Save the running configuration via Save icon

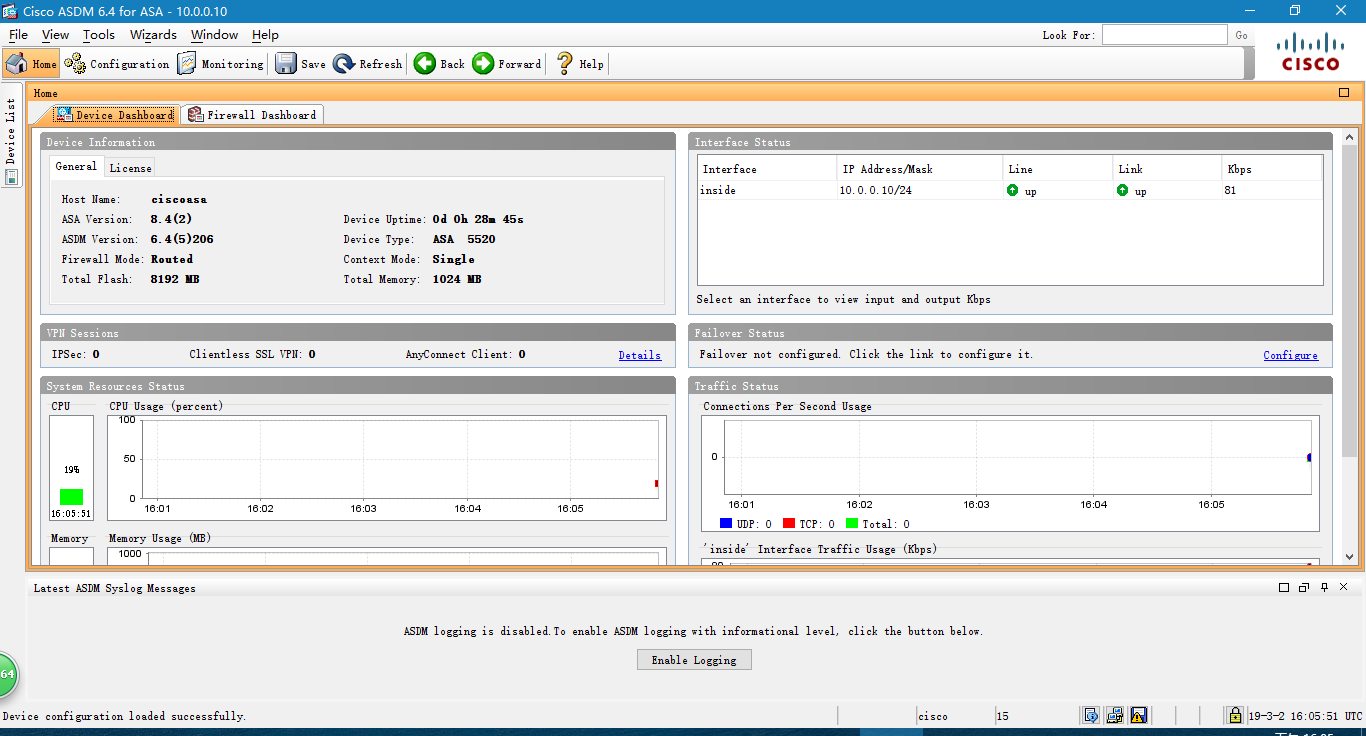click(x=300, y=63)
